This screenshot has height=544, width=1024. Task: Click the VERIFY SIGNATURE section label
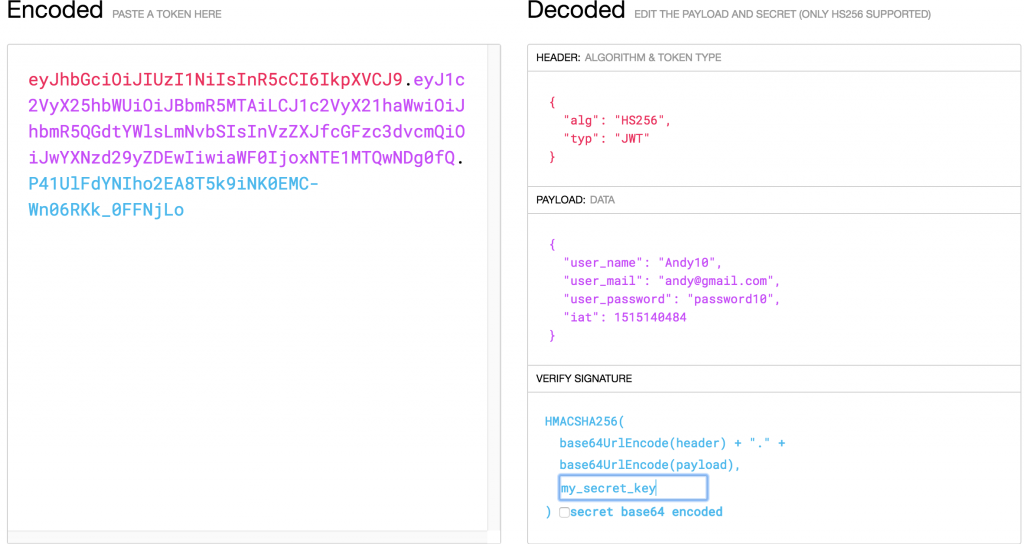click(584, 379)
